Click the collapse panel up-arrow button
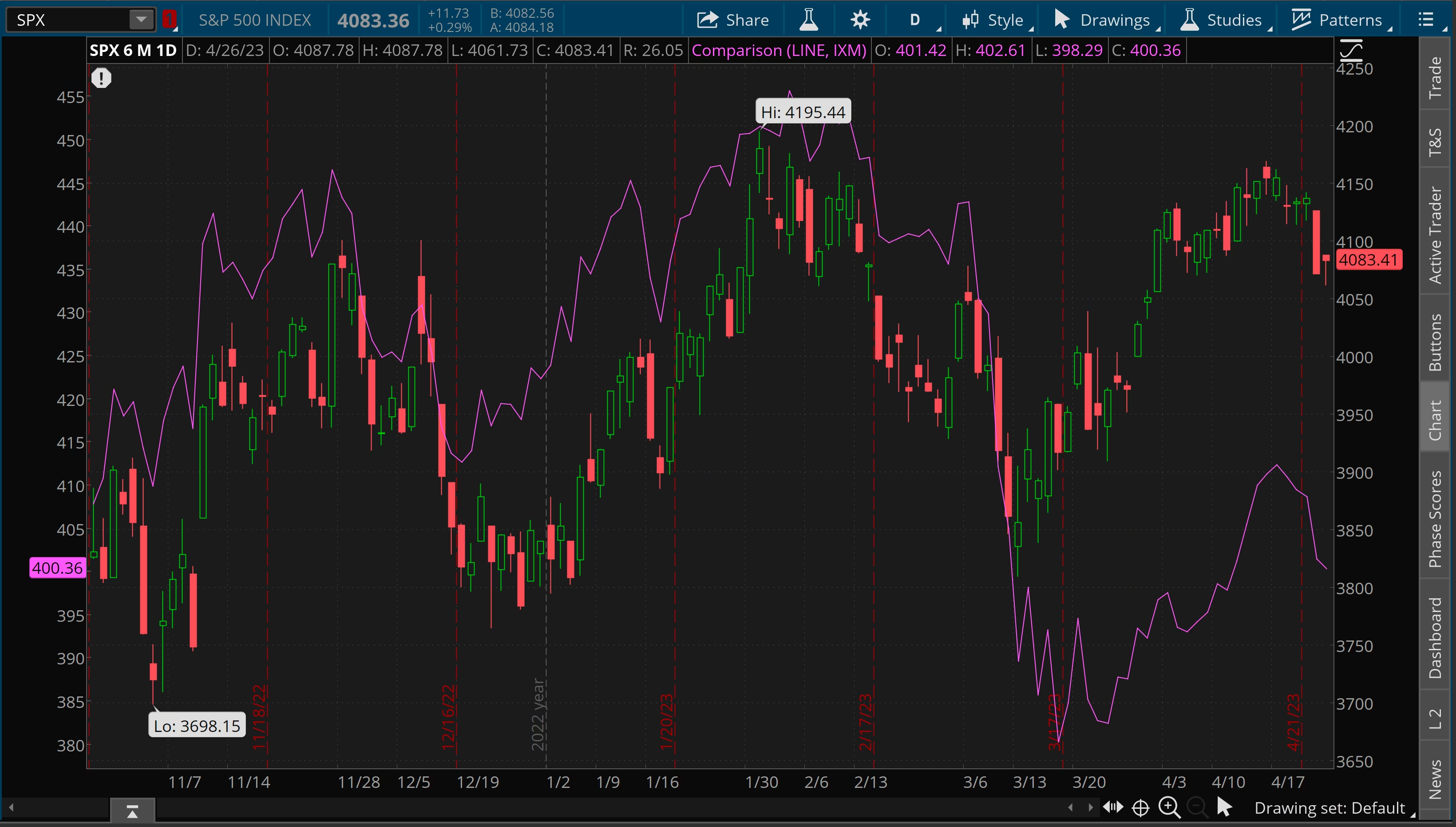The width and height of the screenshot is (1456, 827). (x=132, y=811)
